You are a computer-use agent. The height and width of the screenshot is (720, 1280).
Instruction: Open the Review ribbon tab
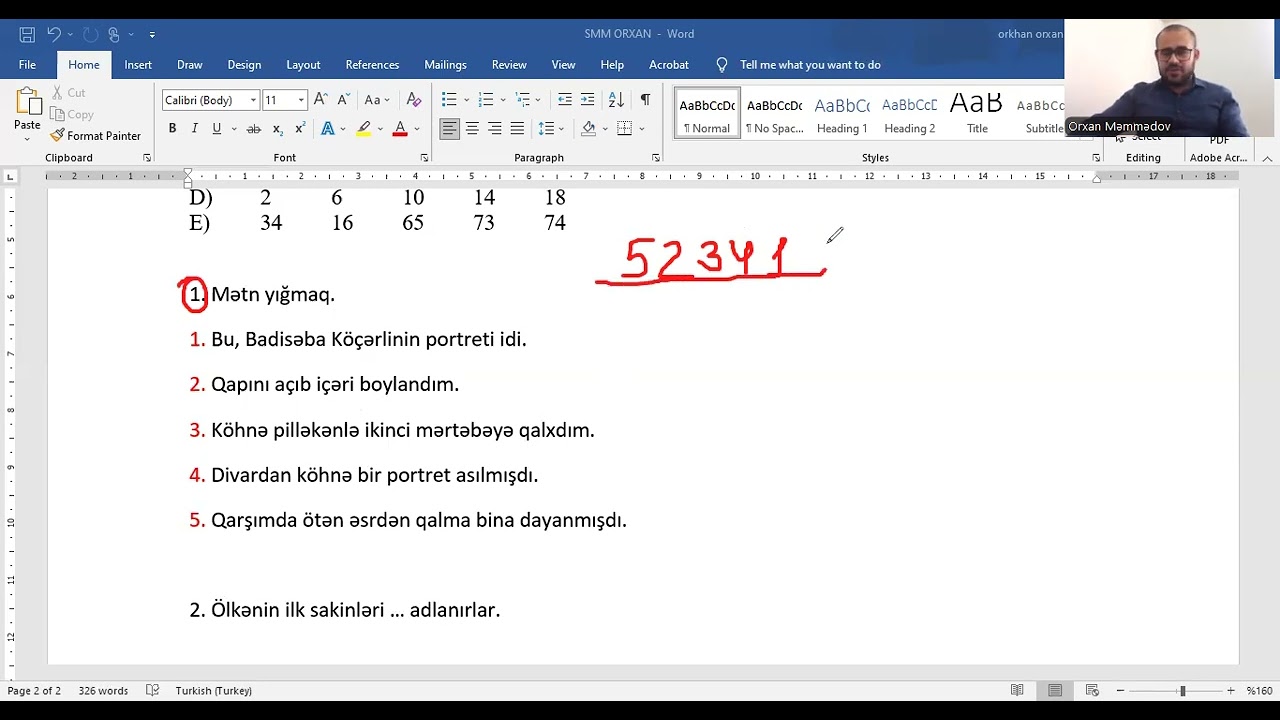pyautogui.click(x=509, y=65)
